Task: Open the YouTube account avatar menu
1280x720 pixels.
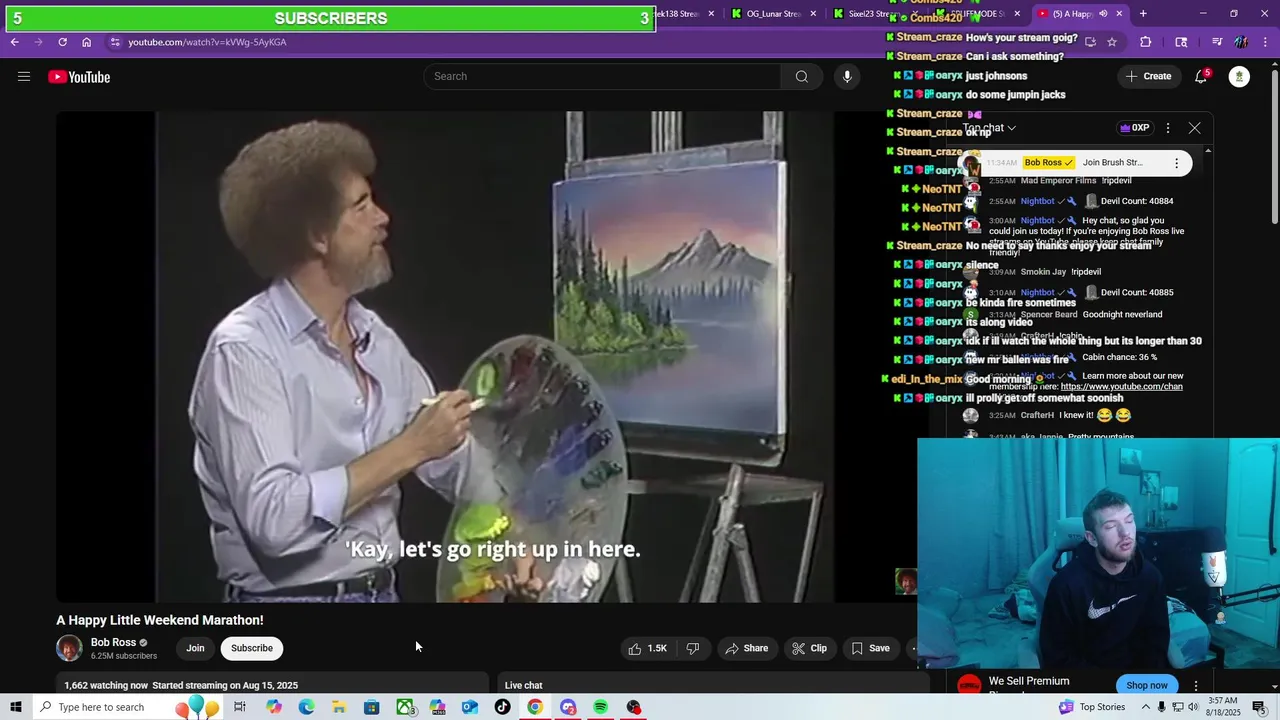Action: pos(1239,77)
